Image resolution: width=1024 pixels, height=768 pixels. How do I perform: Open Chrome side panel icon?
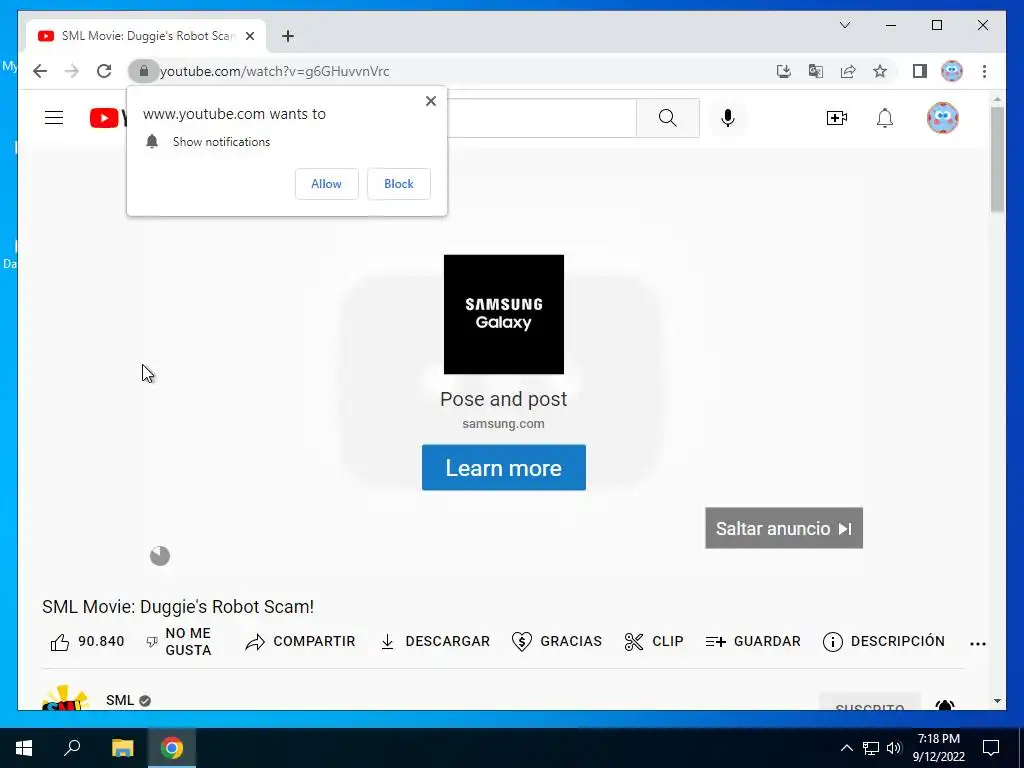point(920,71)
